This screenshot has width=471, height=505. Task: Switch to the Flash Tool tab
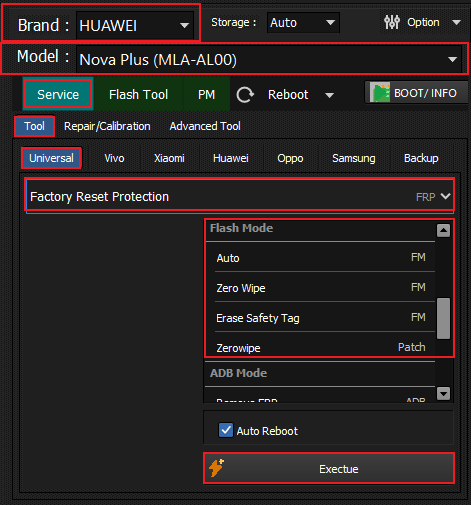point(138,94)
